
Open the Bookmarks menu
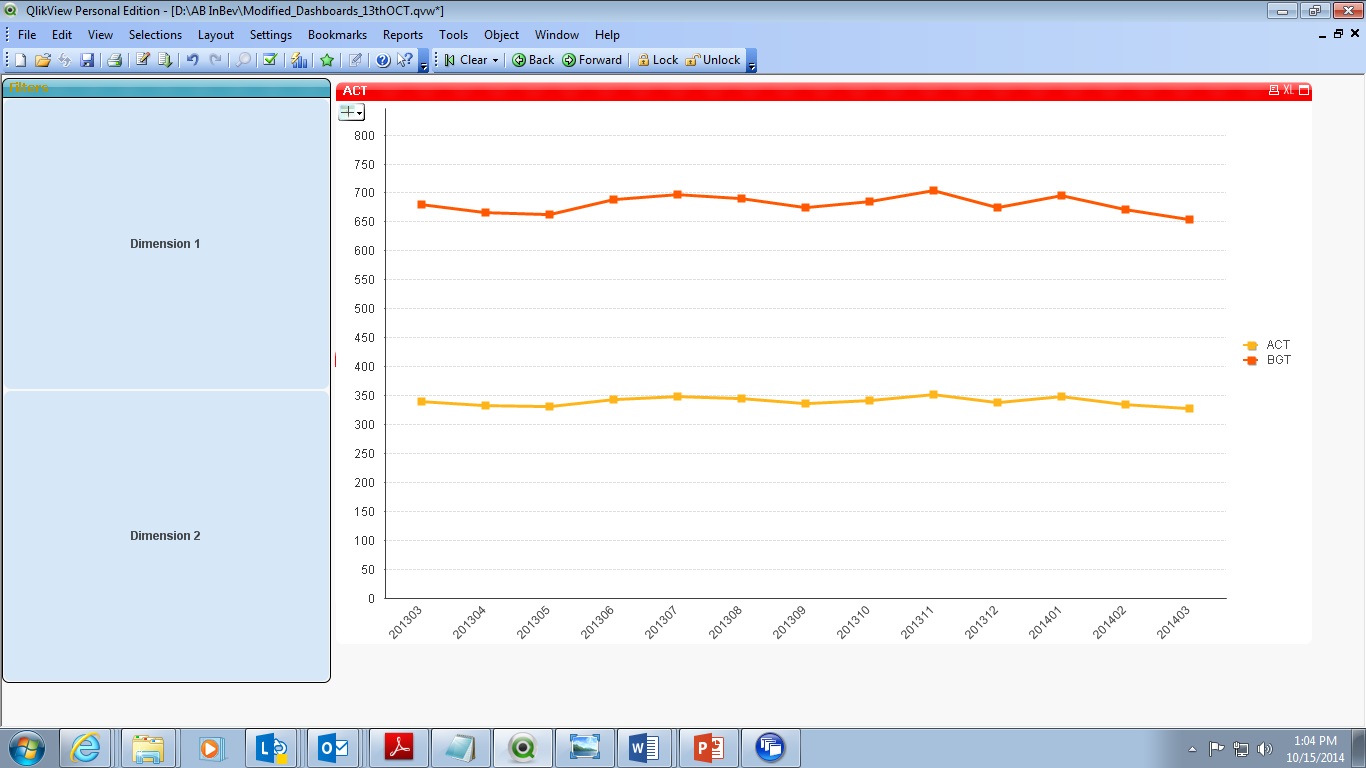click(x=337, y=34)
